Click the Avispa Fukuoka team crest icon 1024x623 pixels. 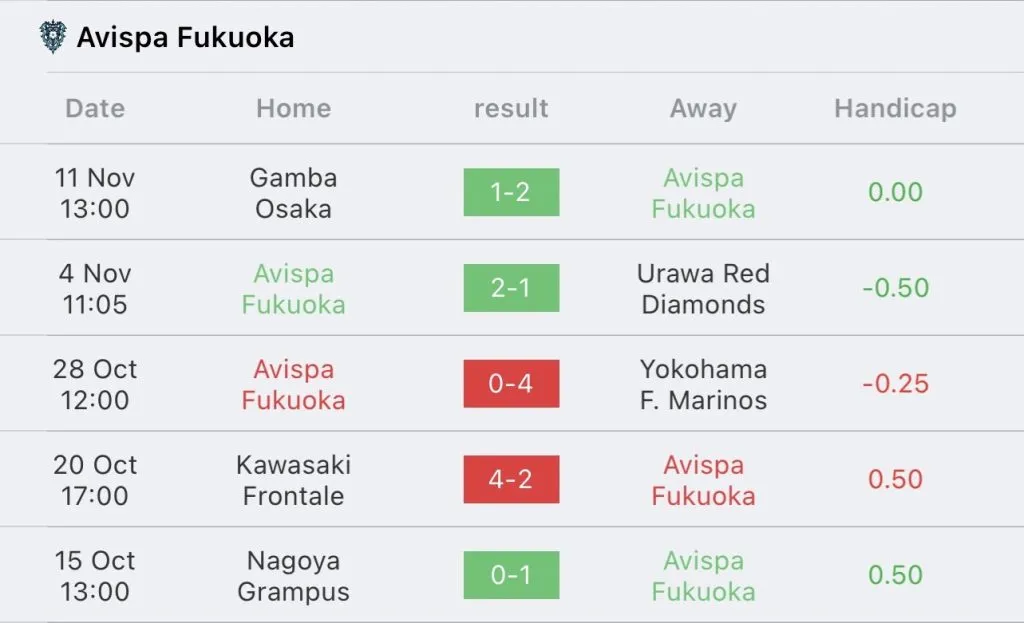click(x=51, y=38)
